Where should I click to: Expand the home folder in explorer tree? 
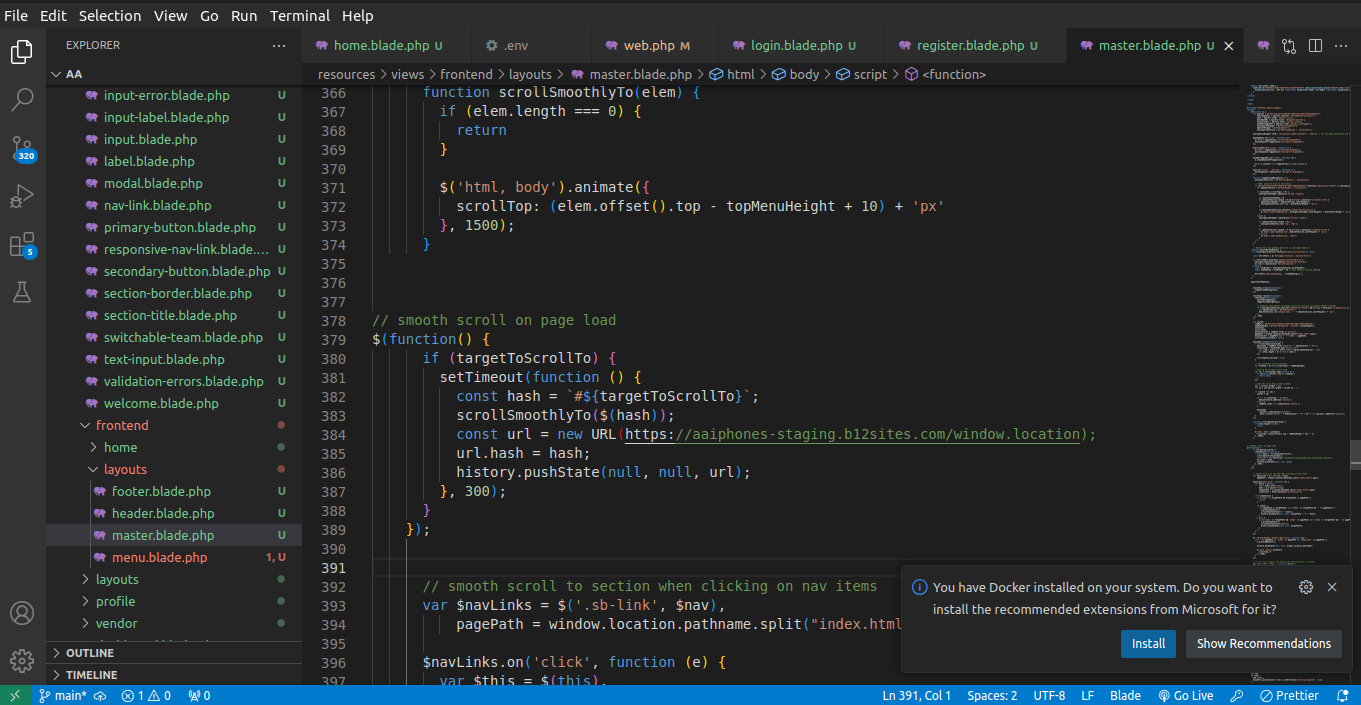(x=120, y=447)
